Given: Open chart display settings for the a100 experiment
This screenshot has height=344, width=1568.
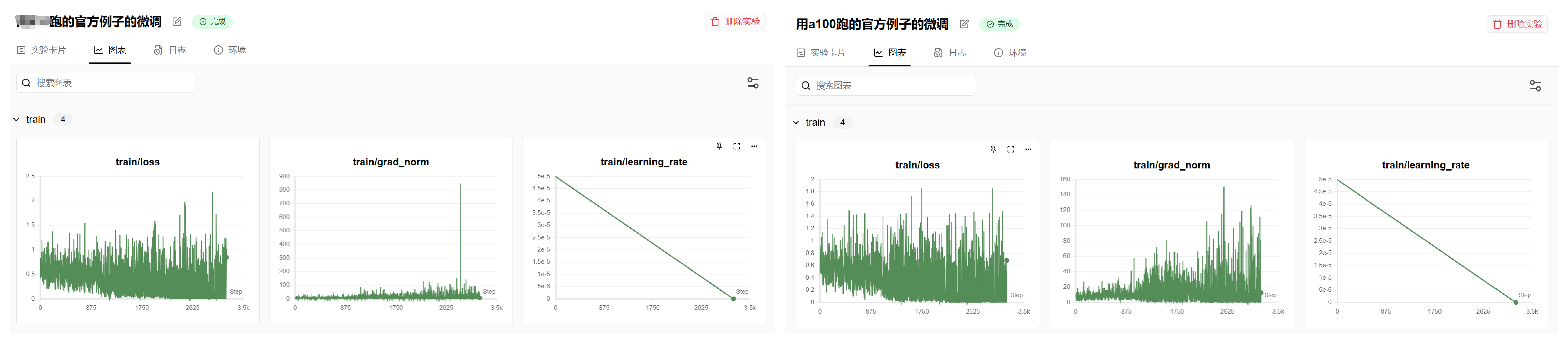Looking at the screenshot, I should (1535, 86).
